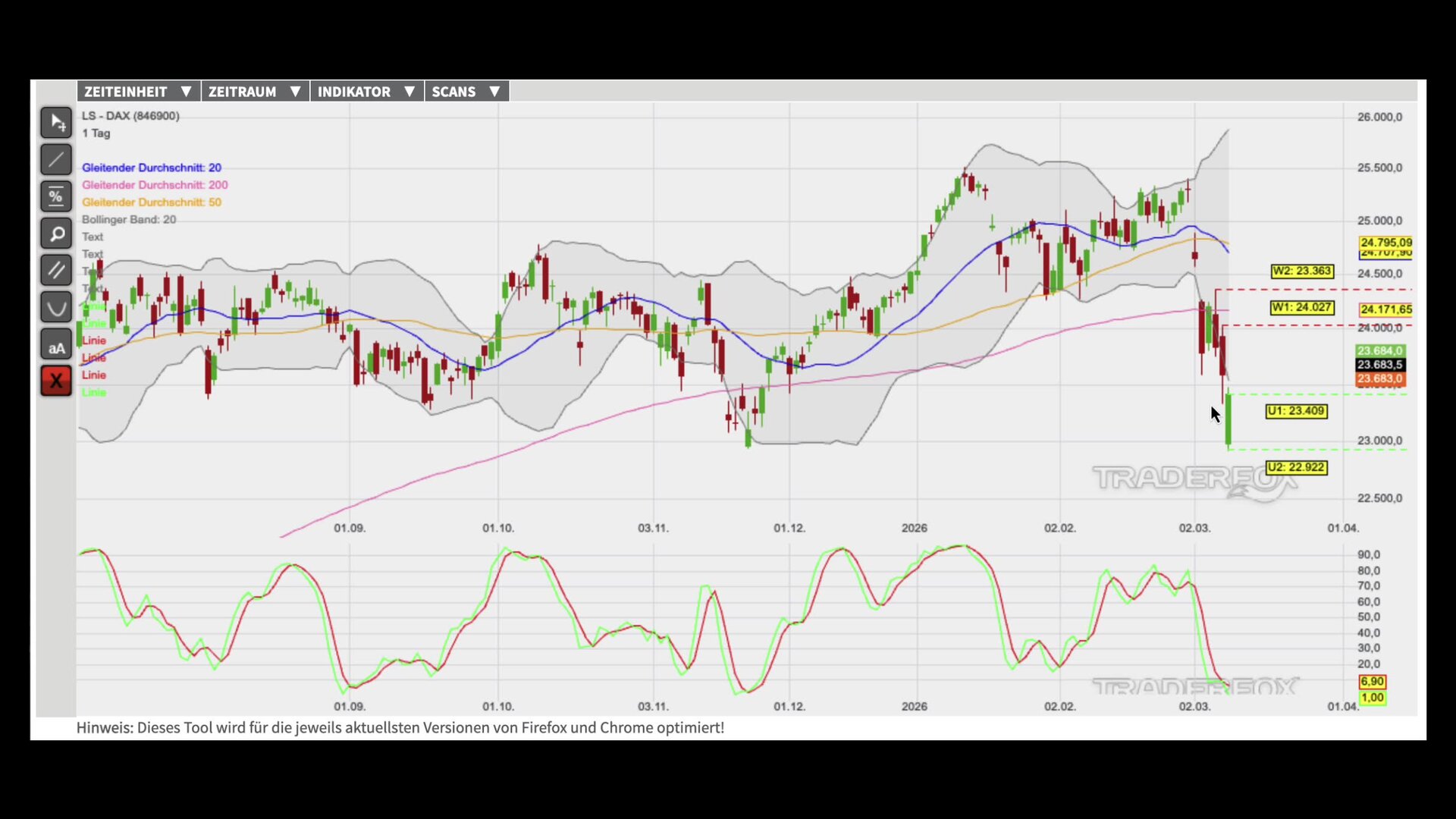
Task: Select the U1: 23.409 support label
Action: pyautogui.click(x=1296, y=411)
